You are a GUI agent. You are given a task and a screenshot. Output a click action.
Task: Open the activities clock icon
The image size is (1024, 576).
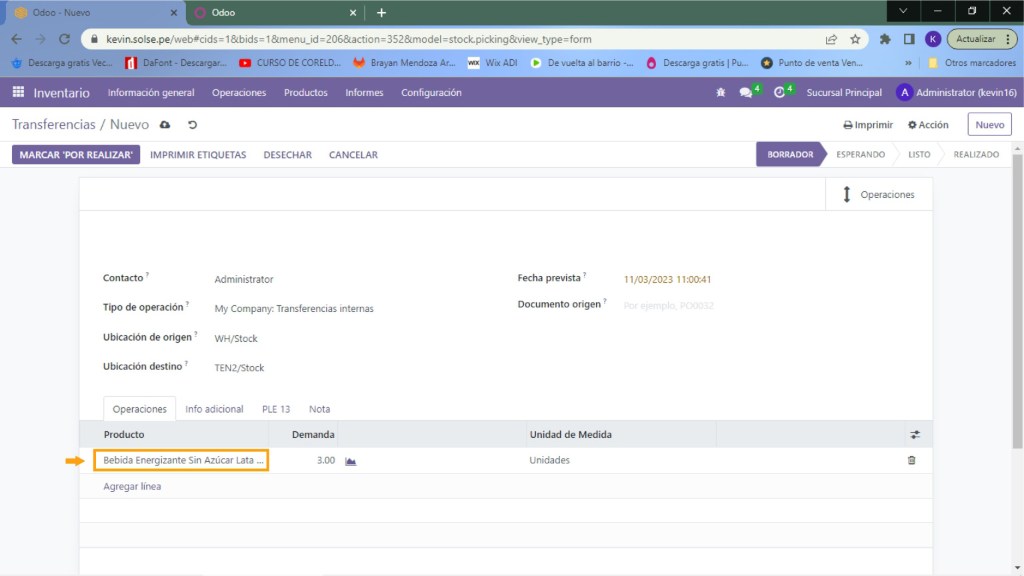tap(780, 93)
